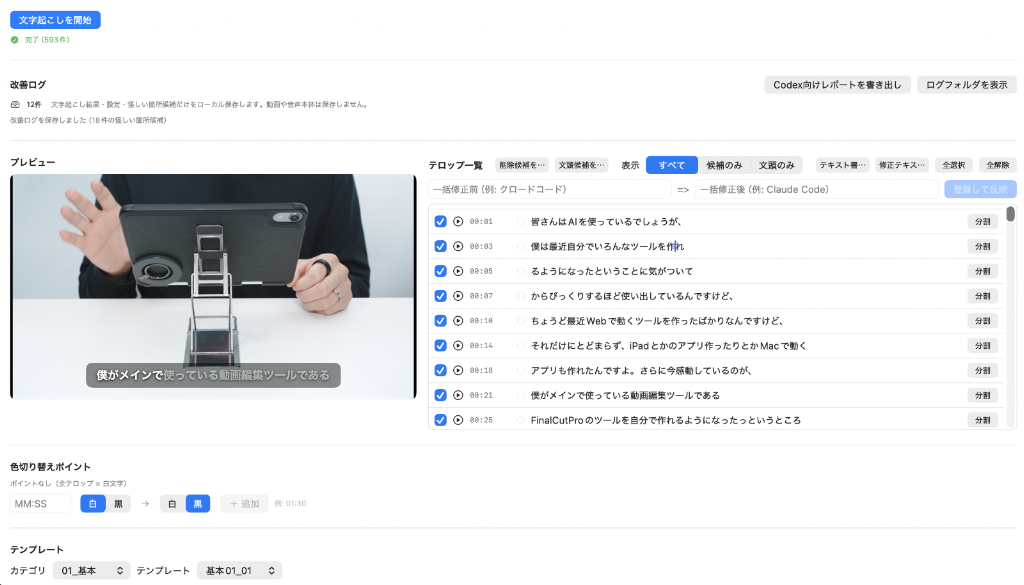Split the 00:01 telop with 分割

coord(982,221)
